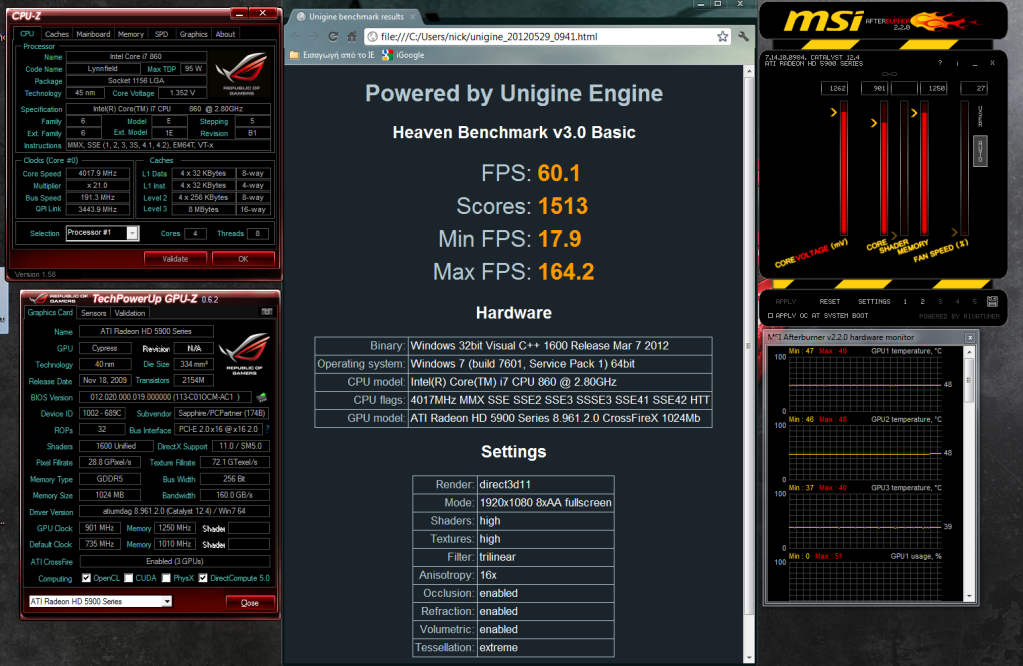Toggle the fan speed Auto button
Screen dimensions: 1023x666
(980, 151)
